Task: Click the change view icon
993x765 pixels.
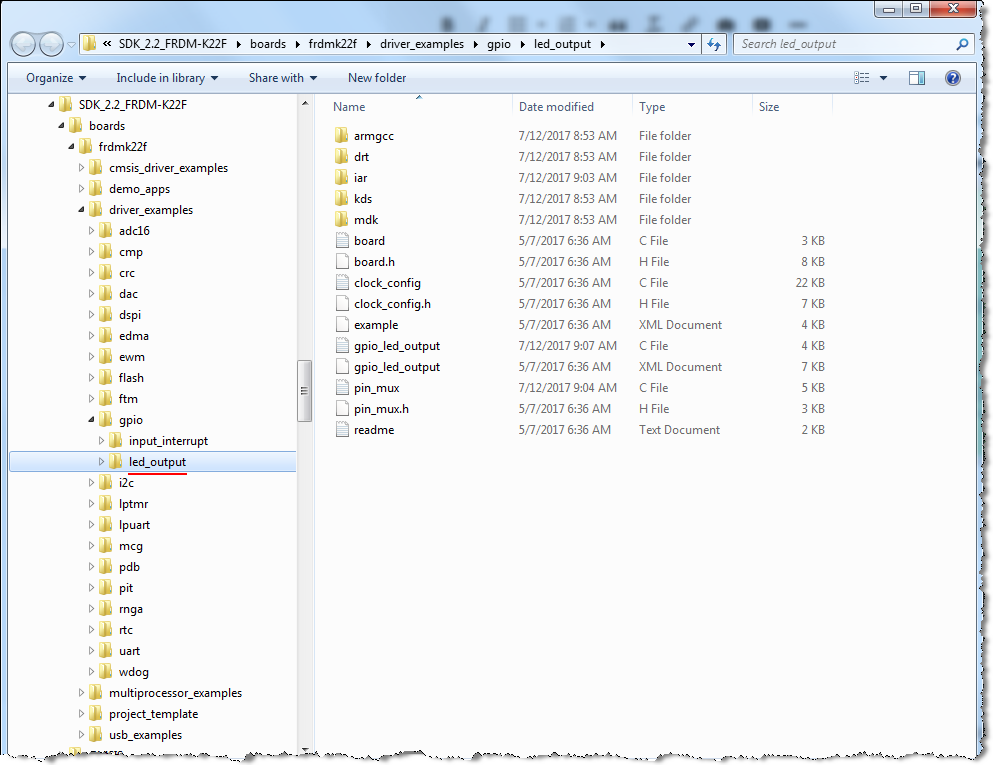Action: pos(861,78)
